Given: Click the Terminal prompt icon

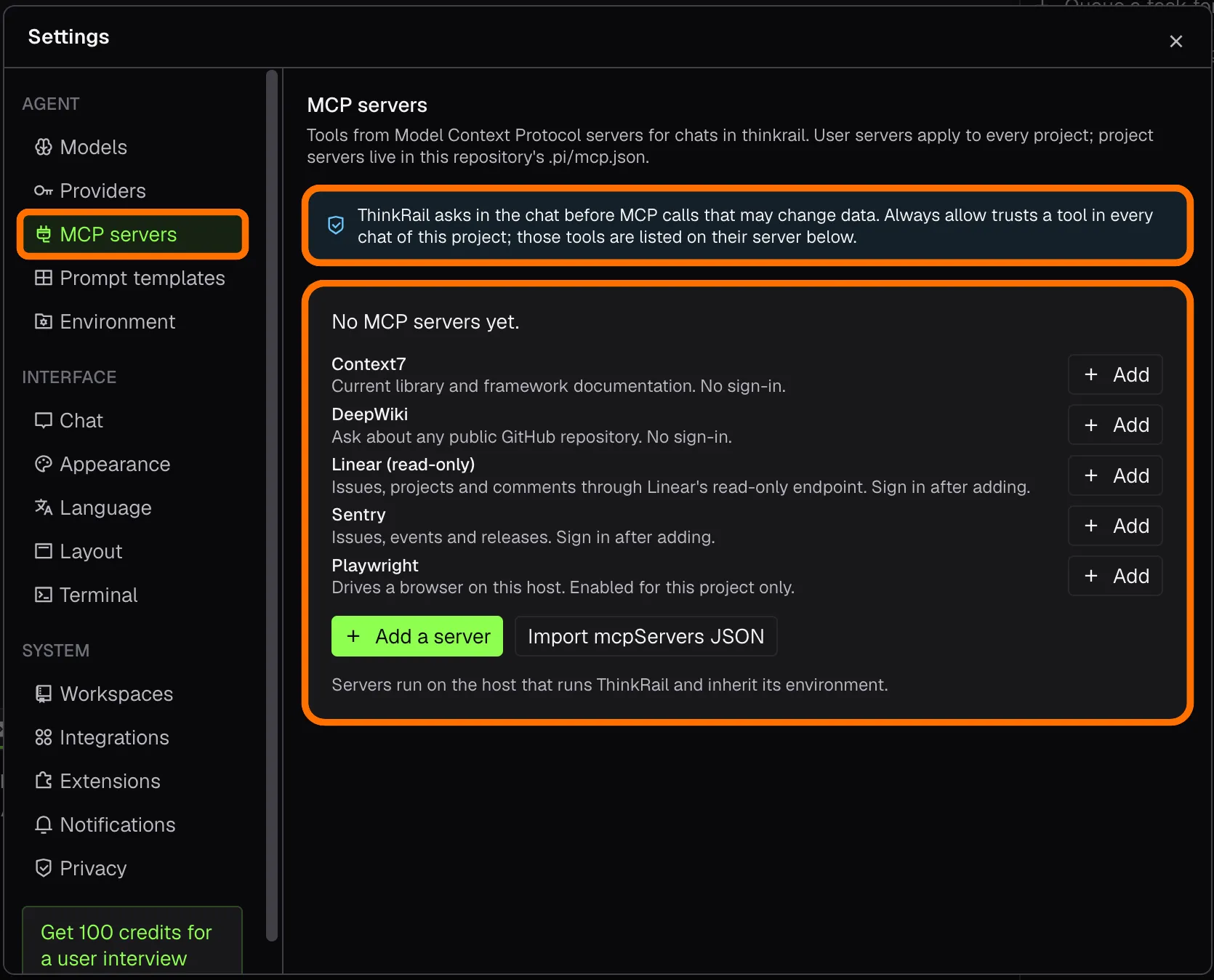Looking at the screenshot, I should click(44, 595).
